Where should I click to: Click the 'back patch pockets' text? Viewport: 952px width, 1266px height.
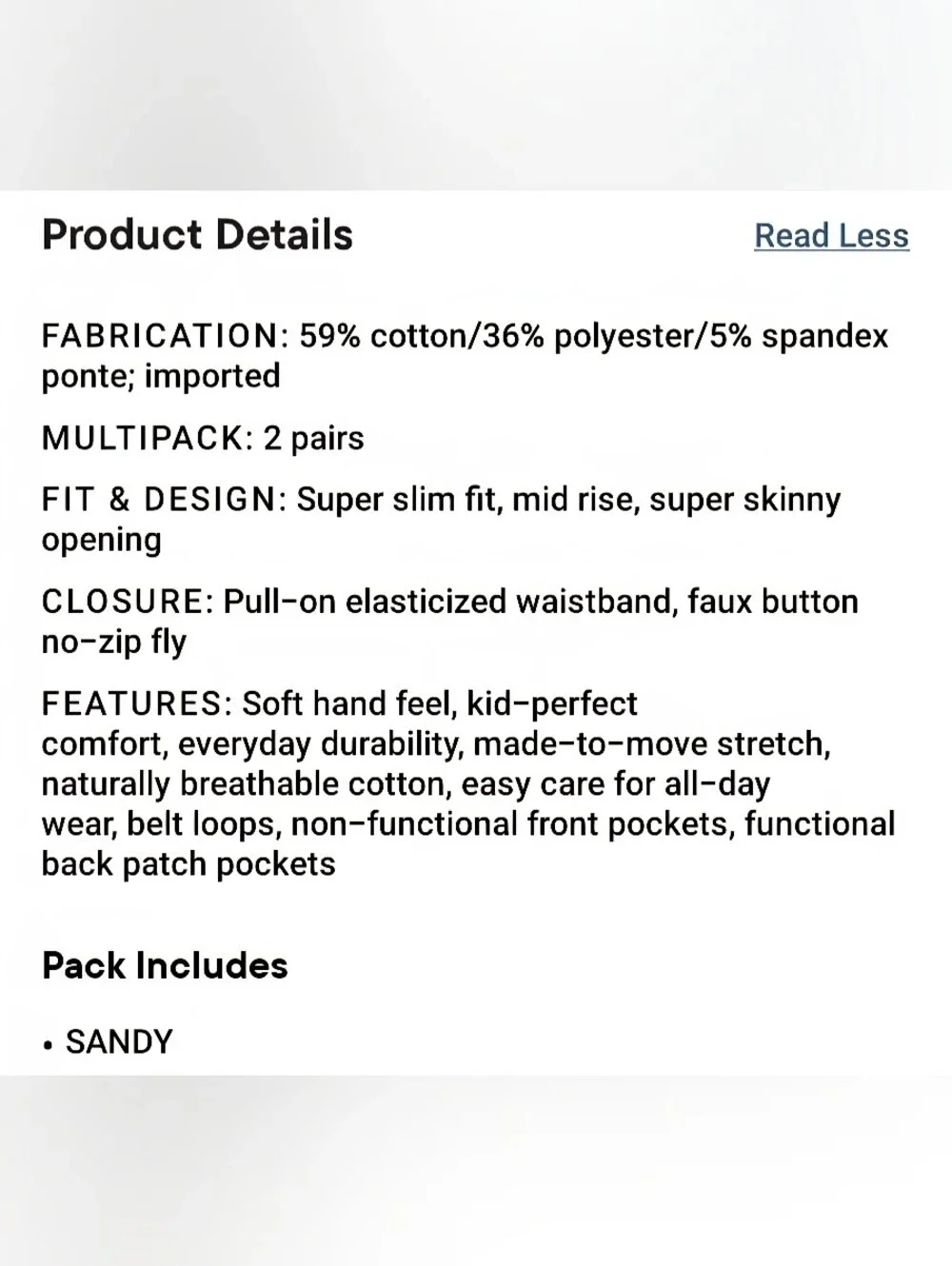[x=188, y=864]
